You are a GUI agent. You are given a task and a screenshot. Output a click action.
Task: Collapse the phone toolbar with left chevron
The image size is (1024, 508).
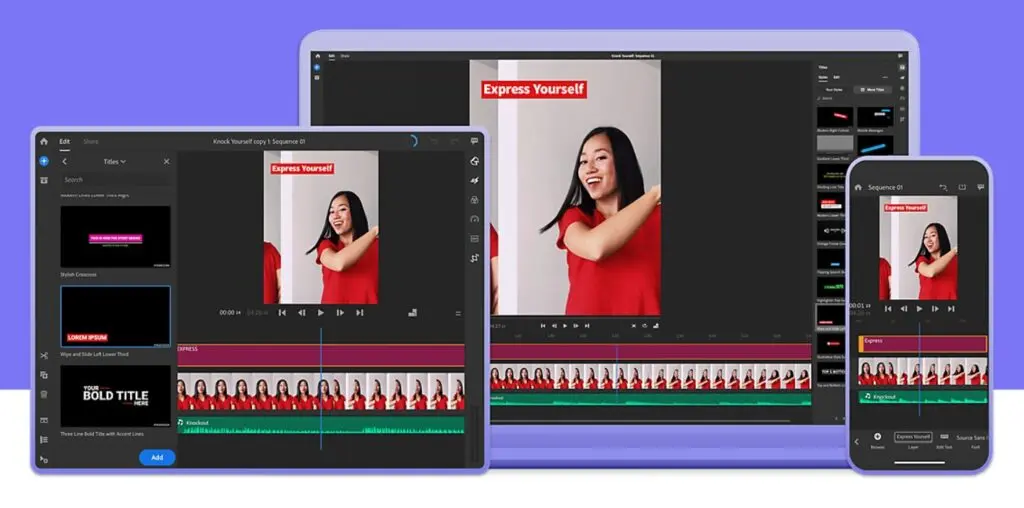(x=856, y=441)
